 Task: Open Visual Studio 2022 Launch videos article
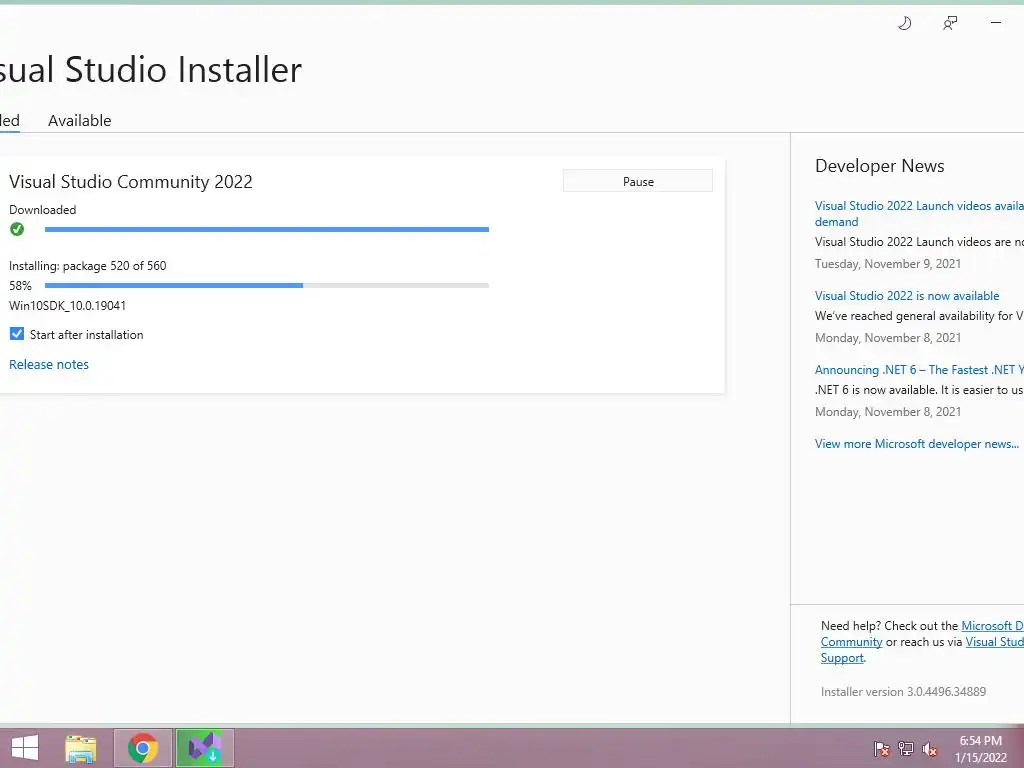point(919,214)
